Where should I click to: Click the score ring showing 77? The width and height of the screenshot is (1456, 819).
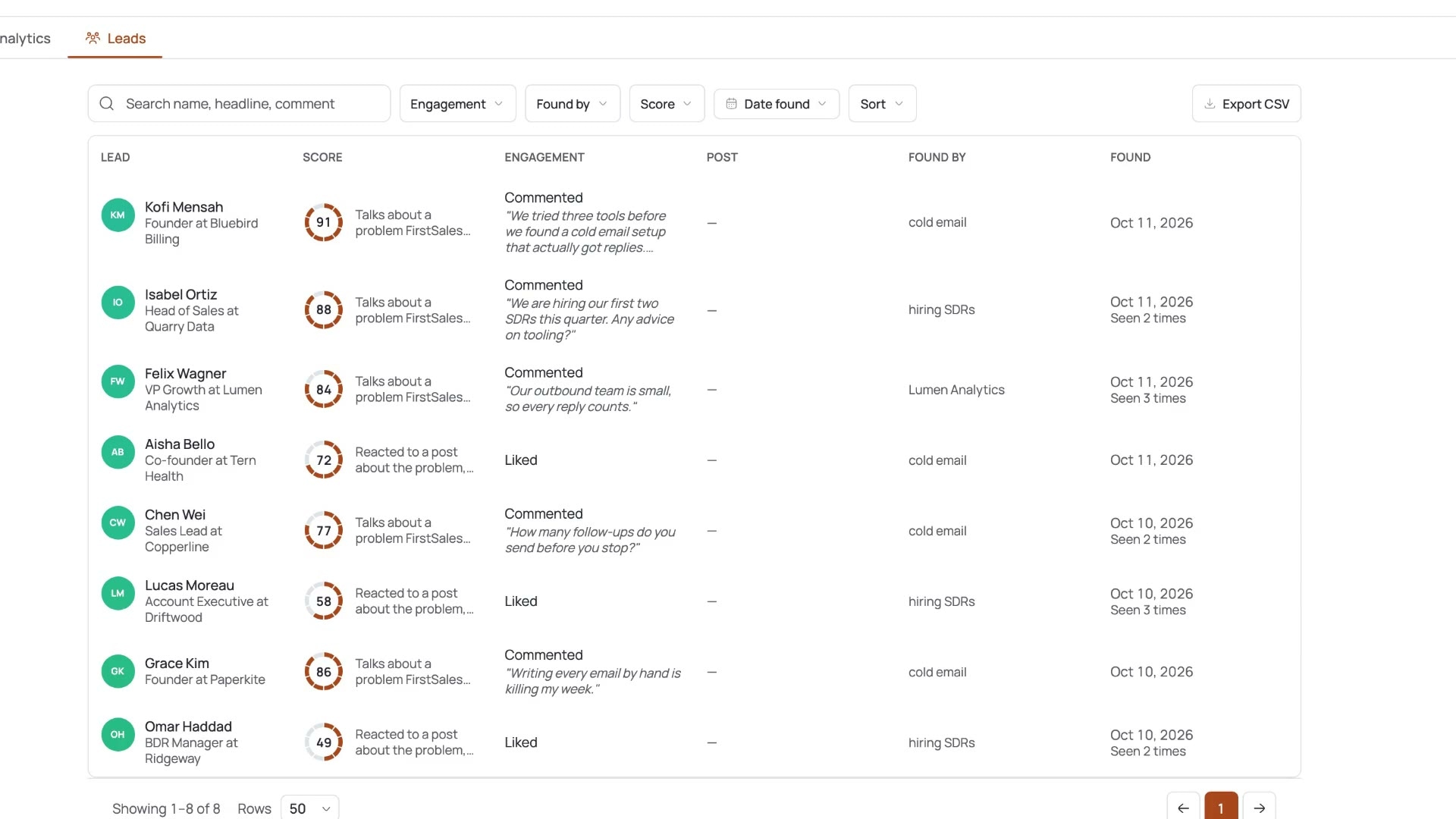click(324, 530)
